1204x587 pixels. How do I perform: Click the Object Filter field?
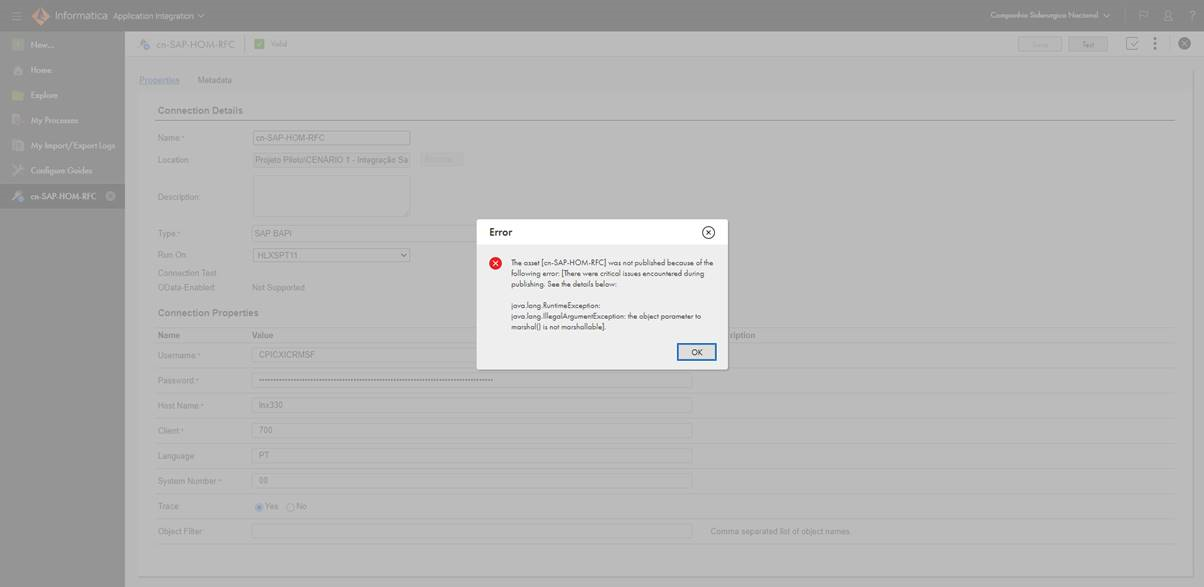pyautogui.click(x=472, y=531)
